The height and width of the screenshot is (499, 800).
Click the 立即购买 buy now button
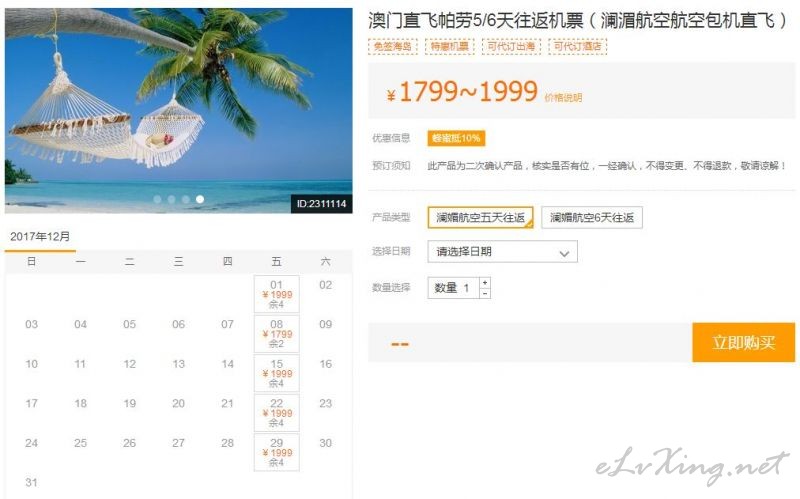pyautogui.click(x=743, y=342)
